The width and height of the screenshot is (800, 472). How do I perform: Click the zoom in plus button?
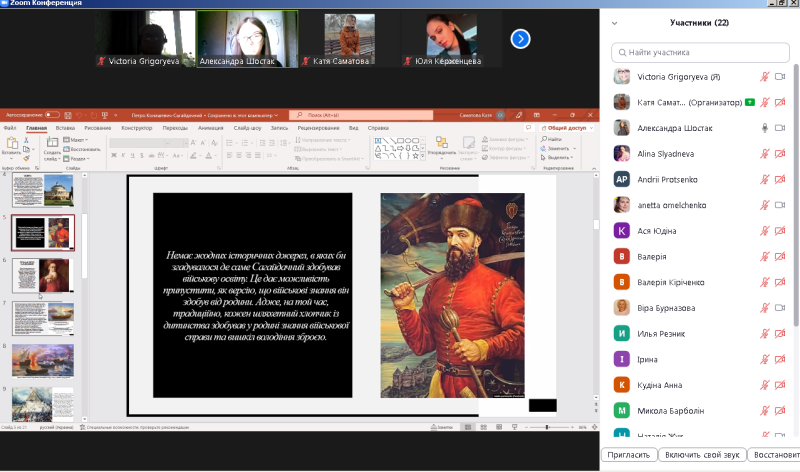pos(572,427)
